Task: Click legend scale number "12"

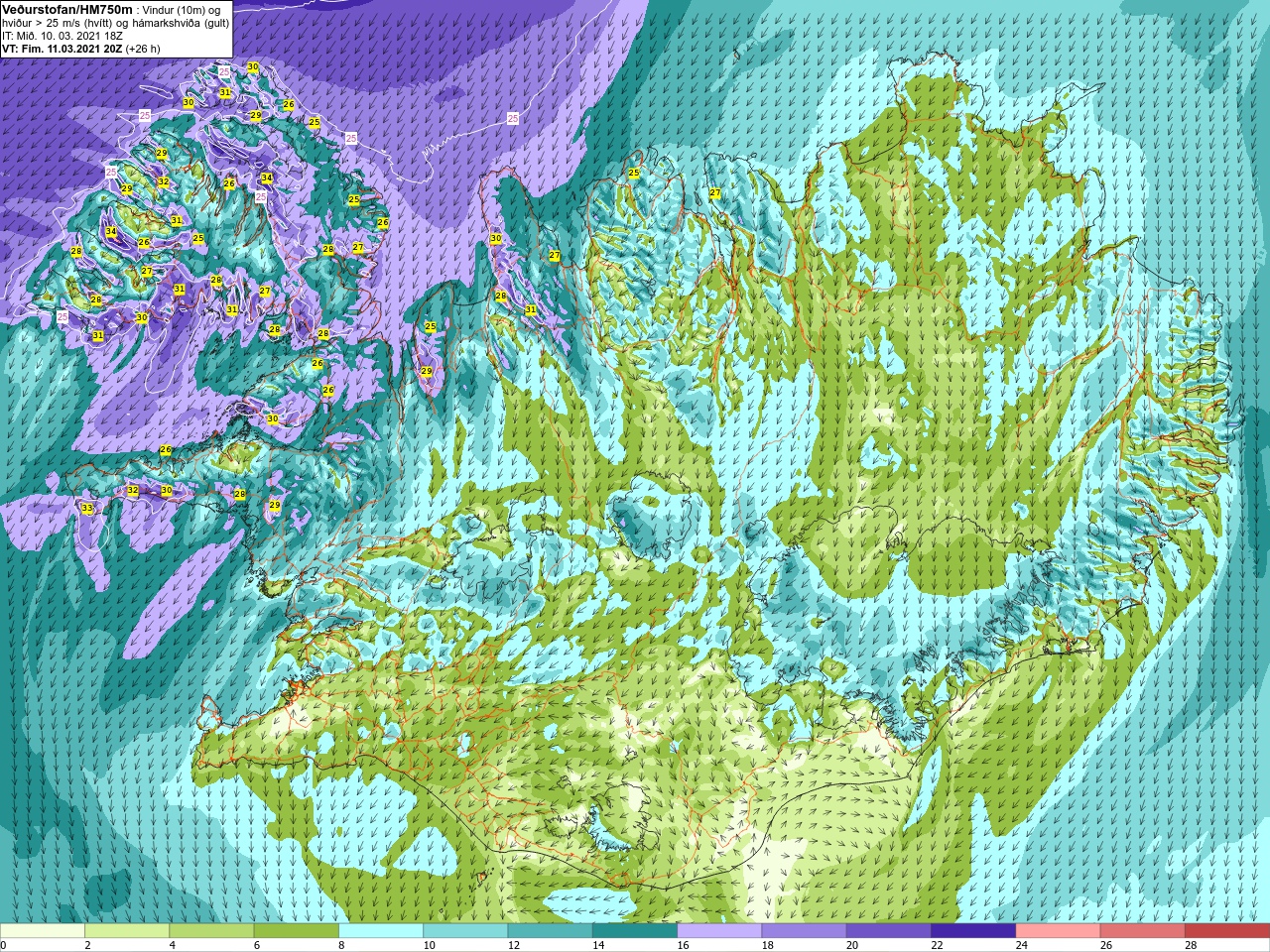Action: tap(513, 946)
